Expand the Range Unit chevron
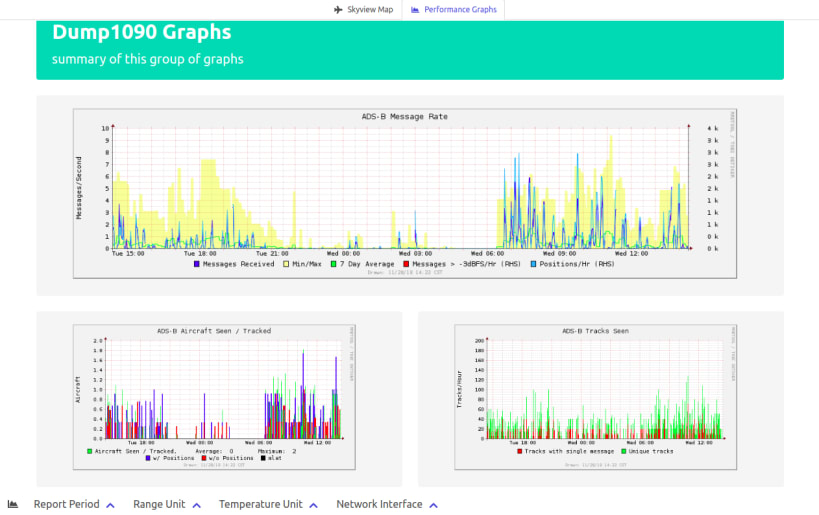819x515 pixels. tap(196, 505)
